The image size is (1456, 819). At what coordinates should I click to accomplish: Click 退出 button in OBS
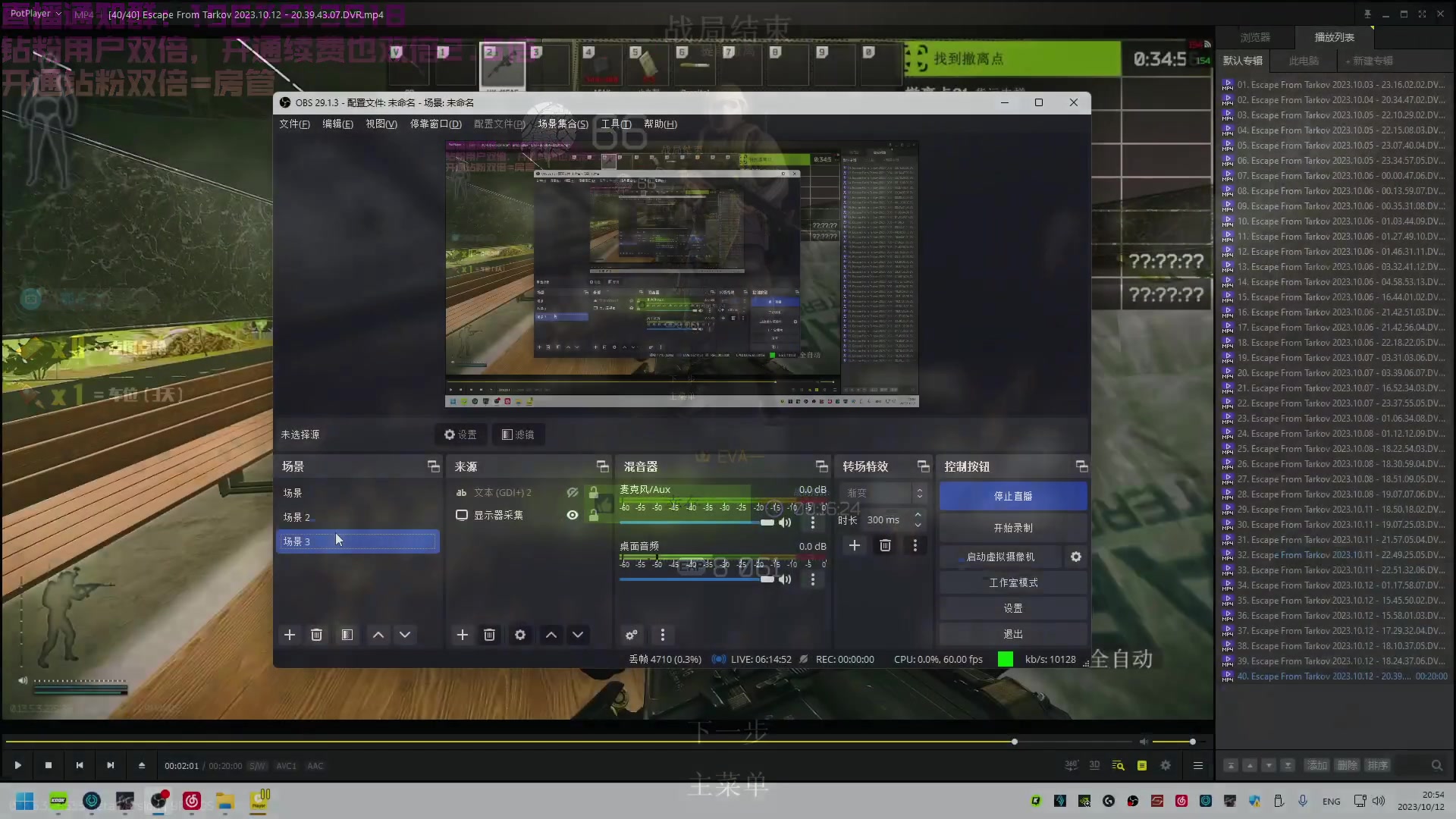tap(1013, 634)
